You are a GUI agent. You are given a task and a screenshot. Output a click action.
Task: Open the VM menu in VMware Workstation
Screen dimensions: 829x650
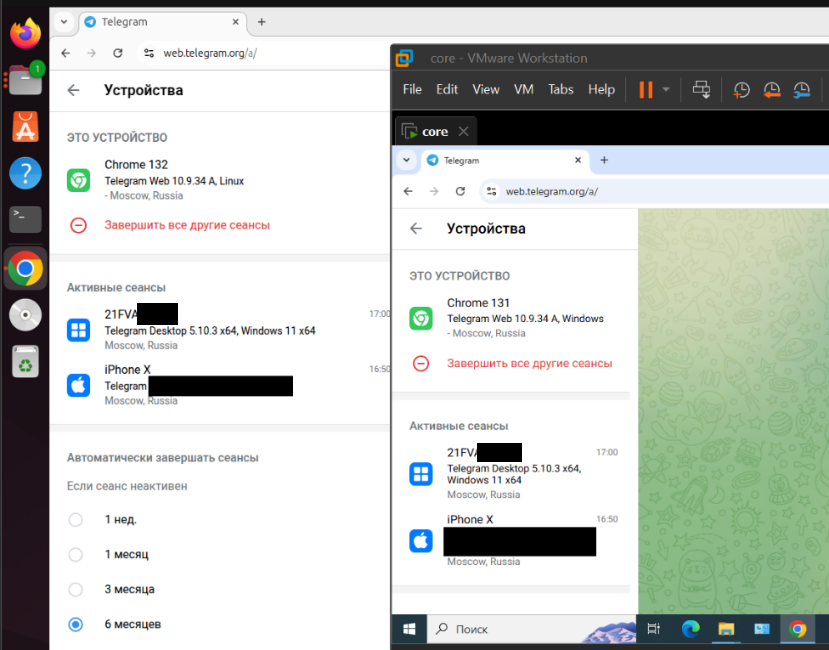523,89
